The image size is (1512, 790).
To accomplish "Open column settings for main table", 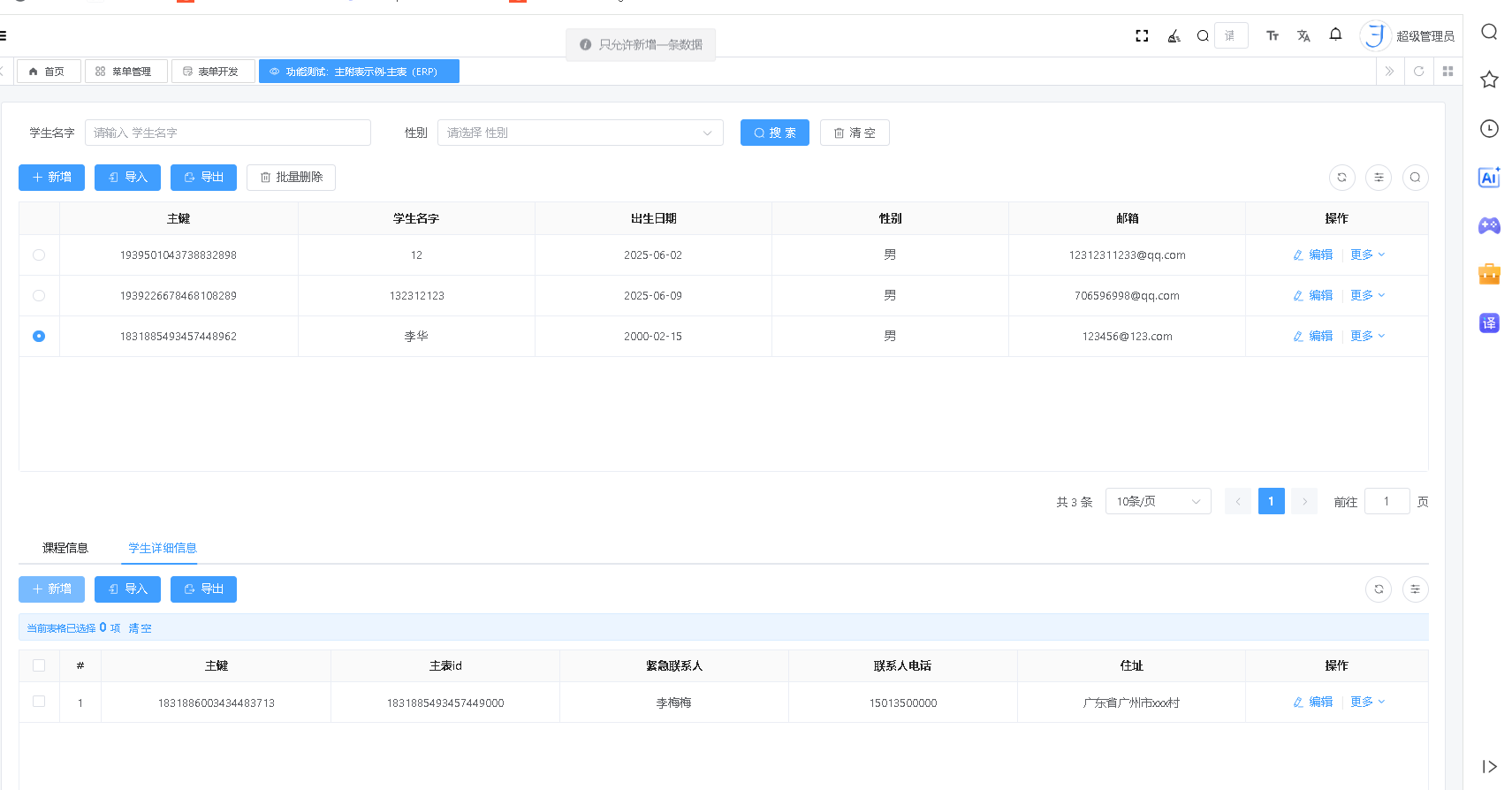I will 1379,178.
